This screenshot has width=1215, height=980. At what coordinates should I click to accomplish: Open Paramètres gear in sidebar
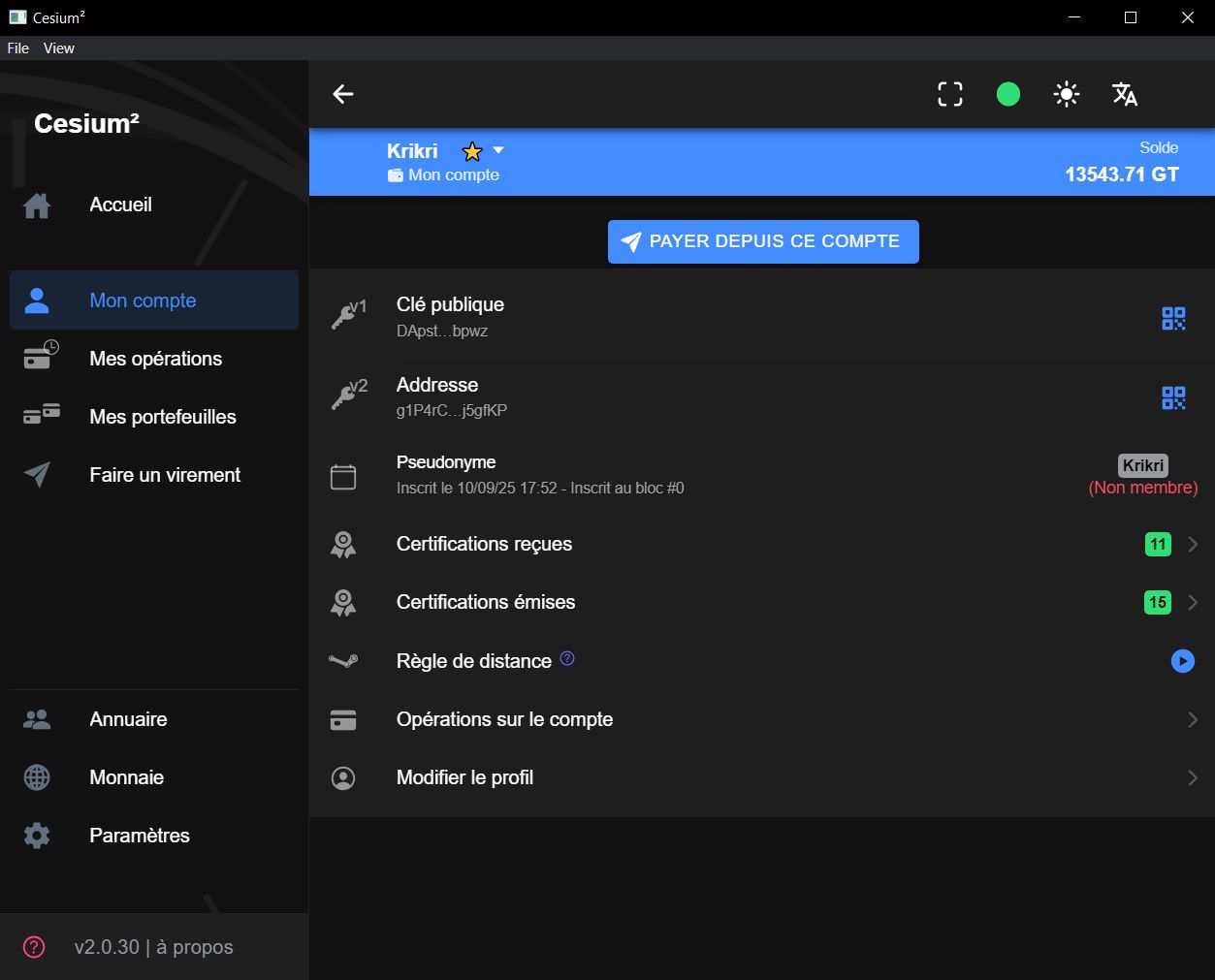click(37, 836)
